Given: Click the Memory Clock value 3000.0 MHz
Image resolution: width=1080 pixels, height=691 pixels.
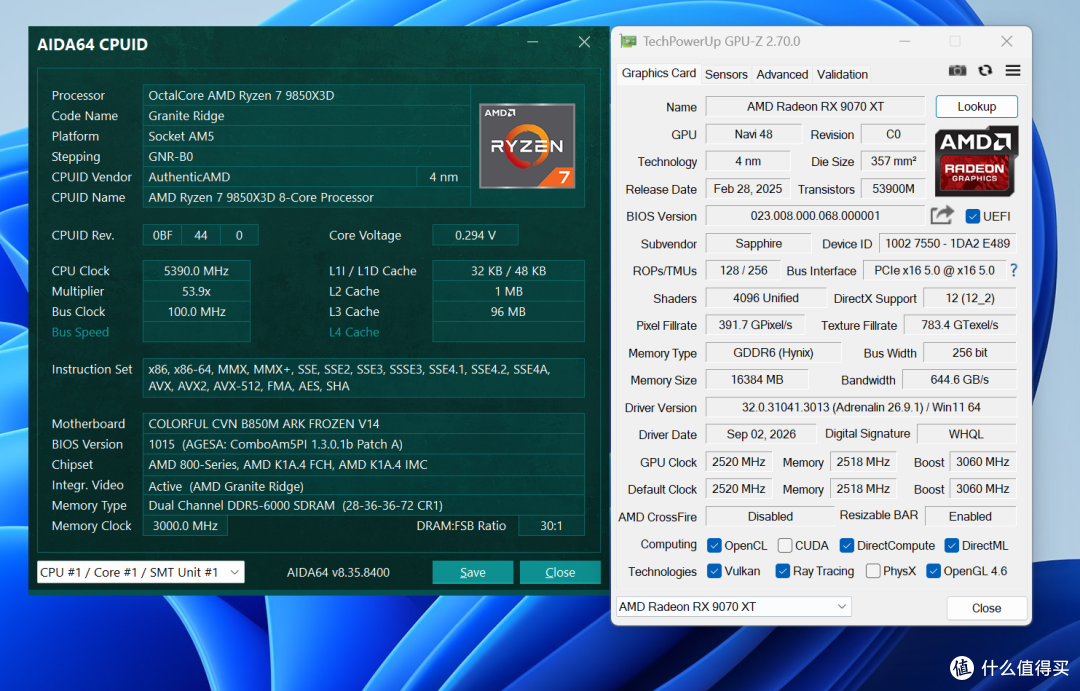Looking at the screenshot, I should 185,526.
